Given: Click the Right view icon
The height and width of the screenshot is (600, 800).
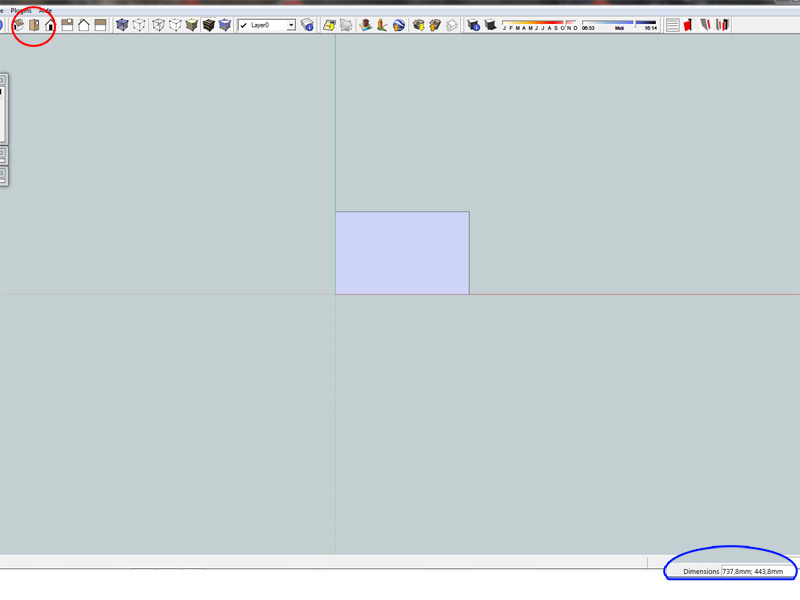Looking at the screenshot, I should (67, 25).
